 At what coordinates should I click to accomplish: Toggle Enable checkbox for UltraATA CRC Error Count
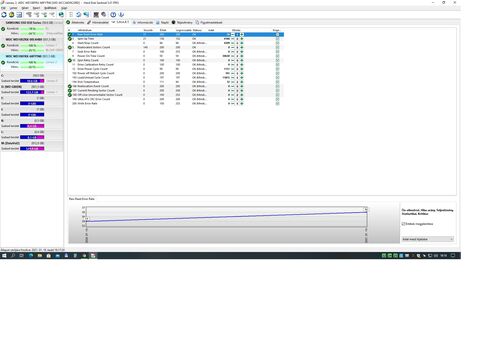[277, 99]
